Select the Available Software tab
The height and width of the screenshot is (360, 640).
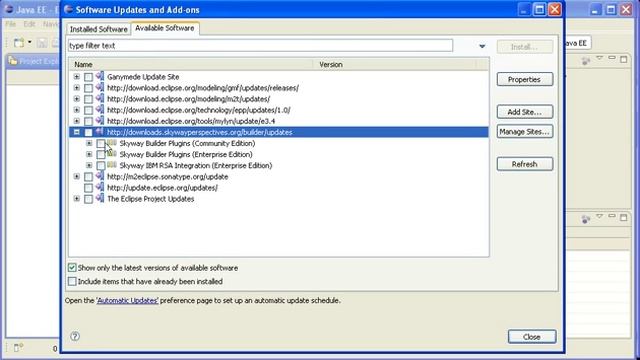coord(165,28)
